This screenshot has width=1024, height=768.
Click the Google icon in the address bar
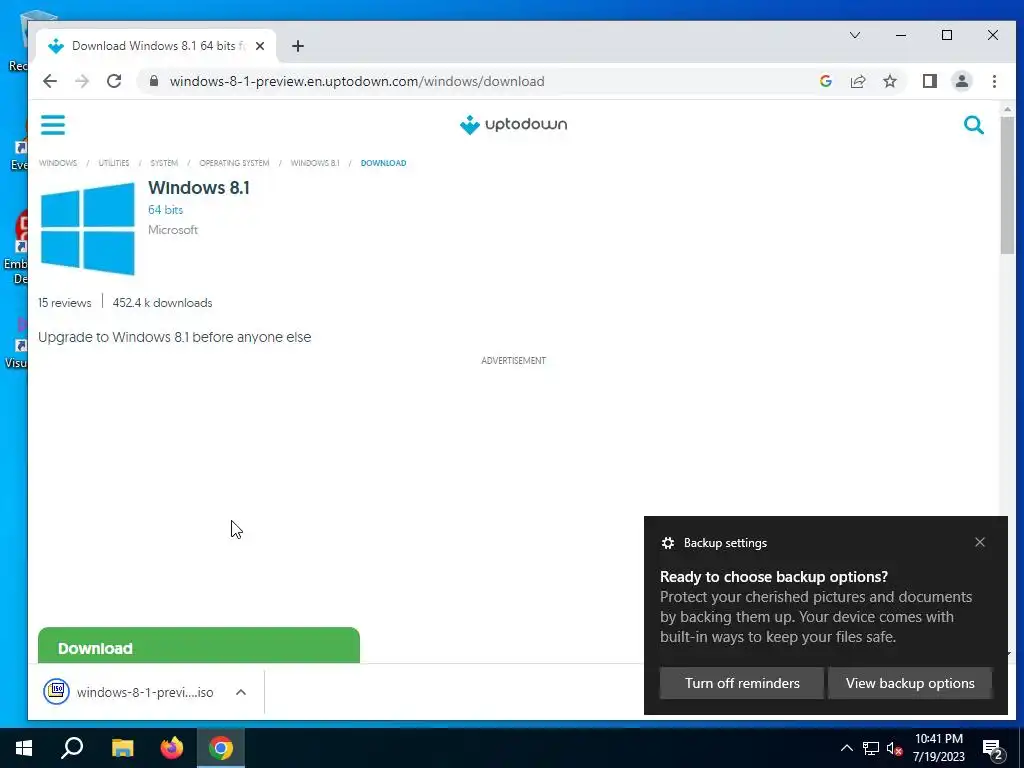point(825,81)
